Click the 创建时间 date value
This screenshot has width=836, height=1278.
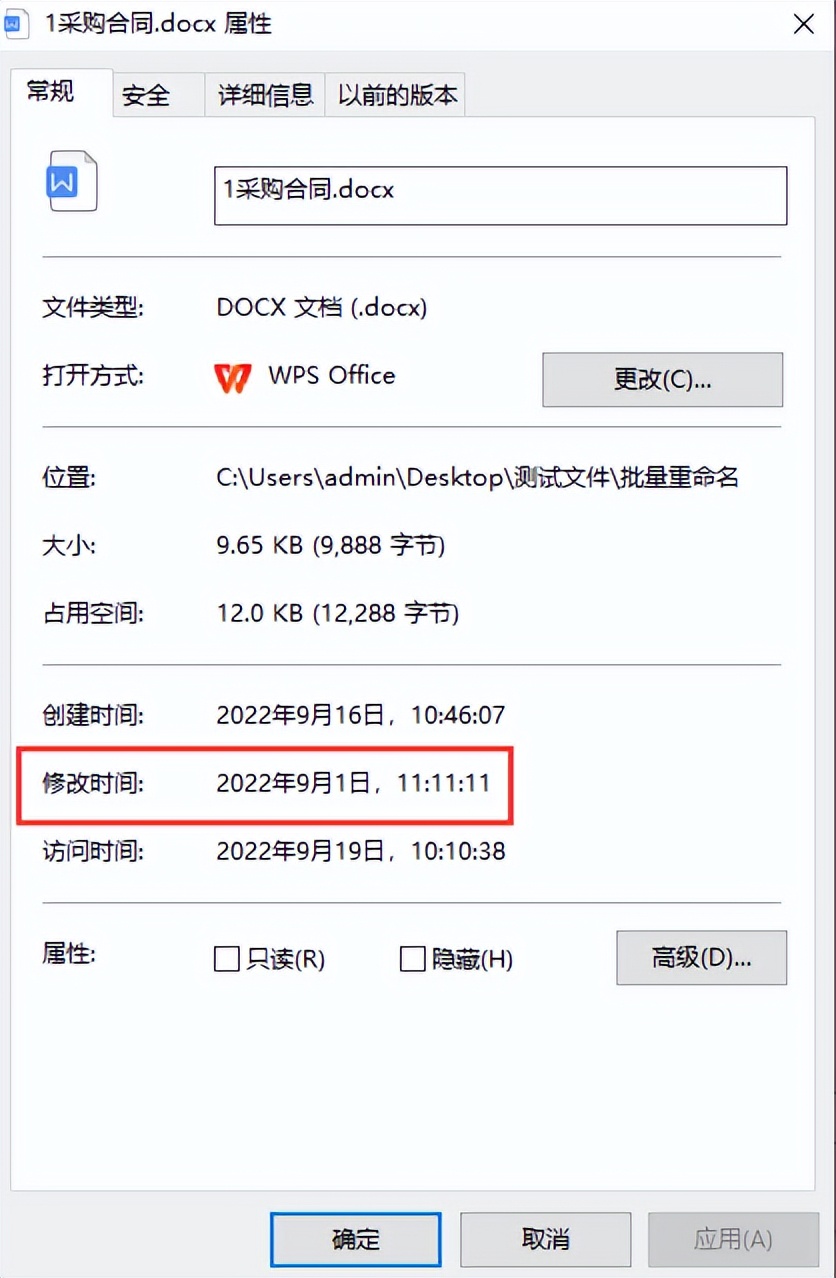point(361,716)
